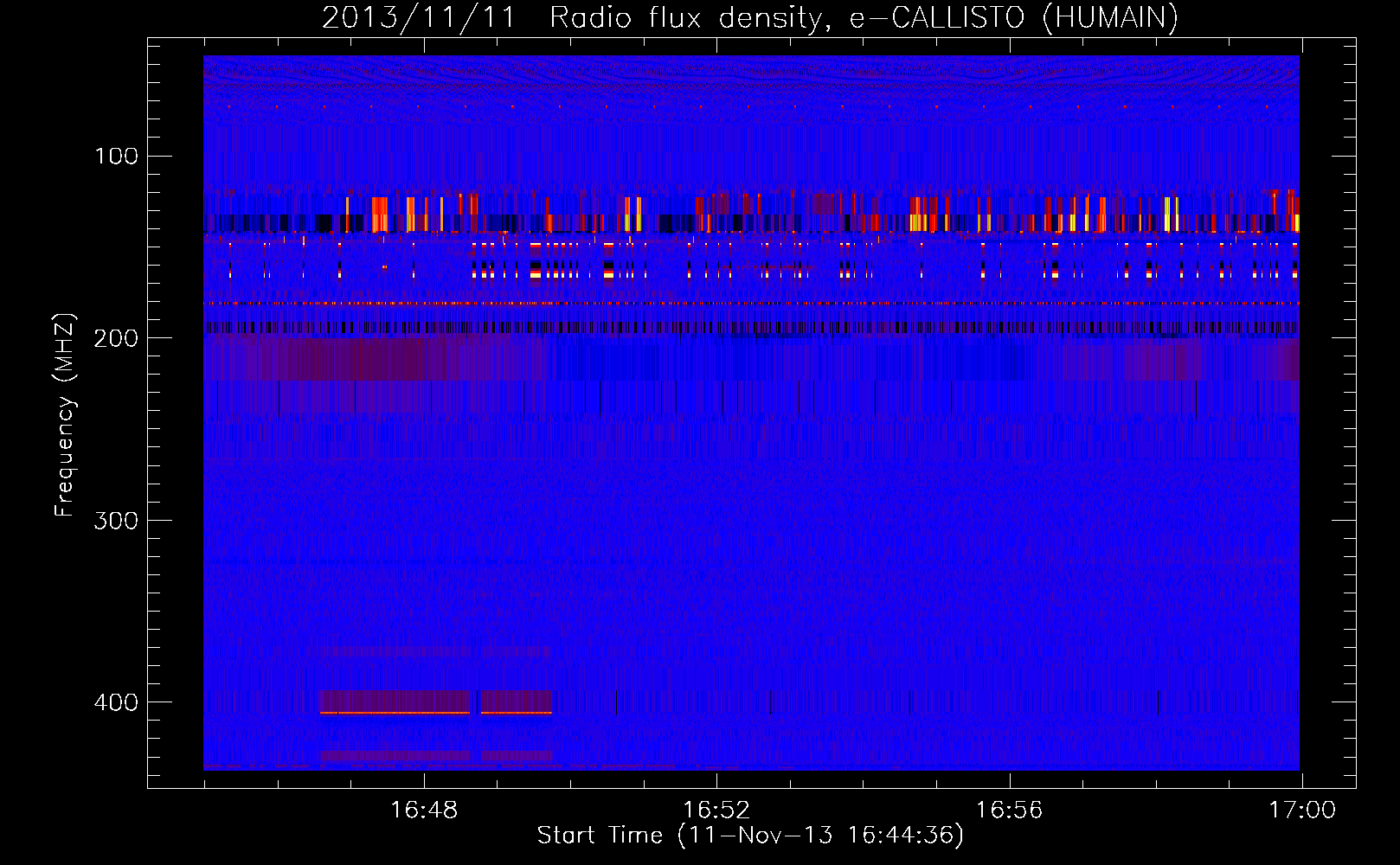Click the long orange line near 405 MHz

click(395, 713)
